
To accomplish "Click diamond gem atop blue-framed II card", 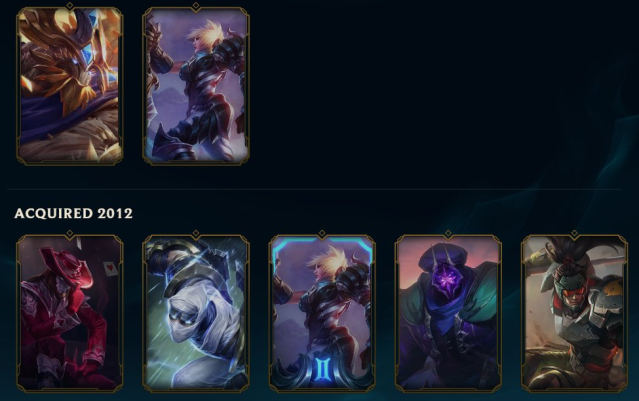I will point(322,234).
